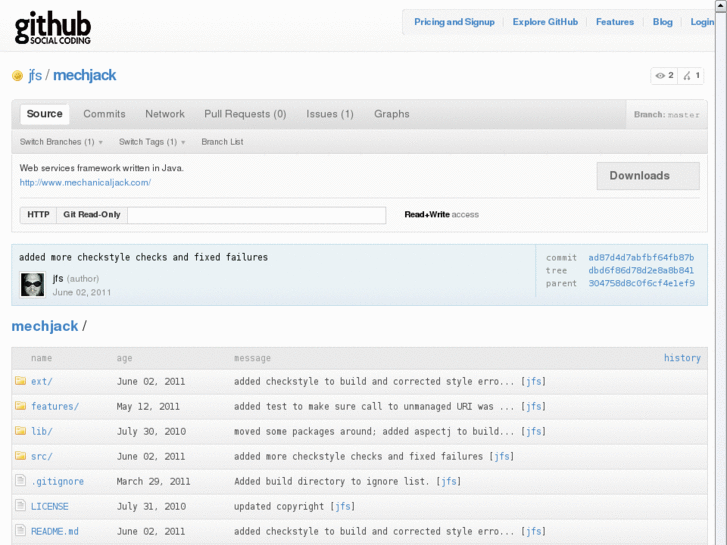The height and width of the screenshot is (545, 727).
Task: Open parent 304758d8c0f6c4e1ef9 hash link
Action: [642, 283]
